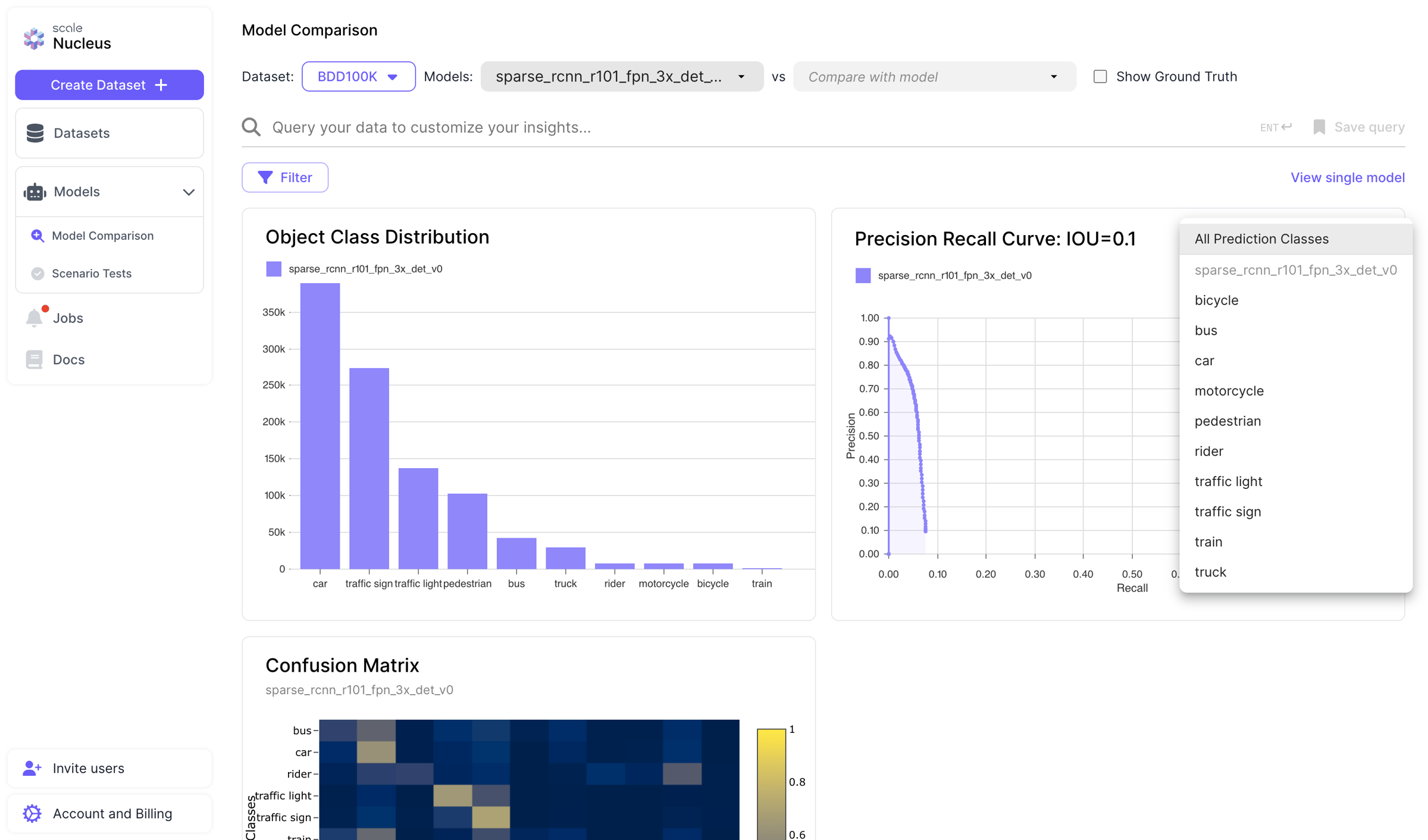Viewport: 1428px width, 840px height.
Task: Click the Precision Recall Curve: IOU=0.1 title
Action: point(995,239)
